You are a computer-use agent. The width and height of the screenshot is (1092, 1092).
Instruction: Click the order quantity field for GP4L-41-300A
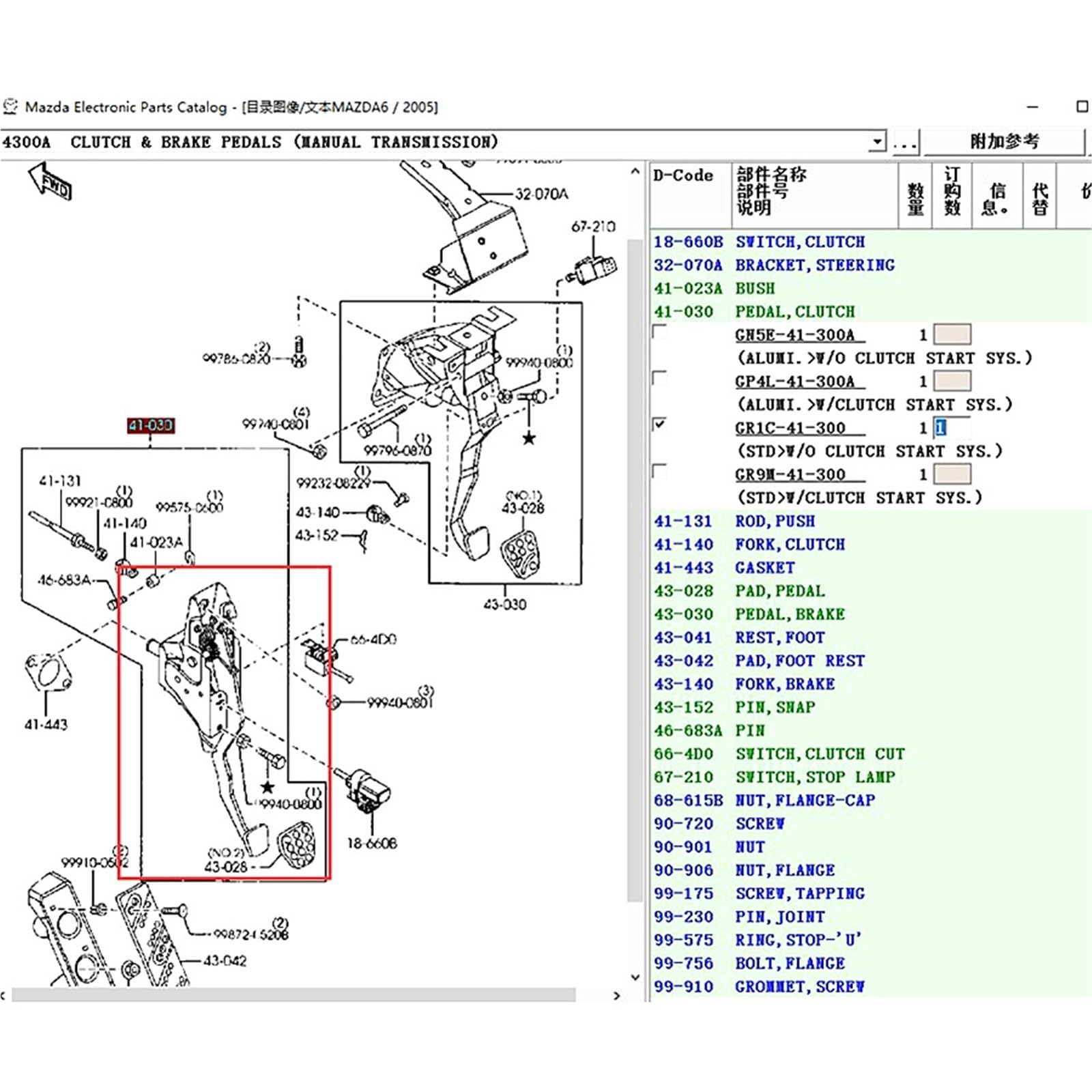coord(952,381)
